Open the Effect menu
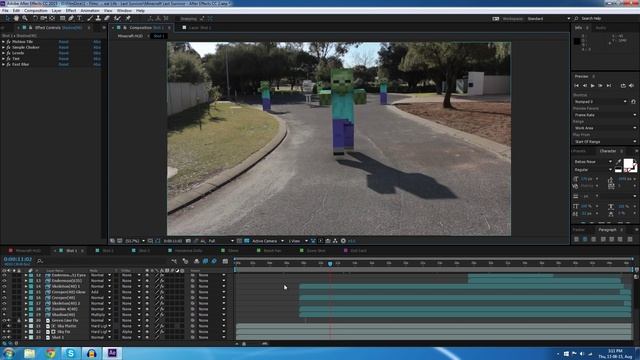The height and width of the screenshot is (360, 640). click(x=71, y=11)
